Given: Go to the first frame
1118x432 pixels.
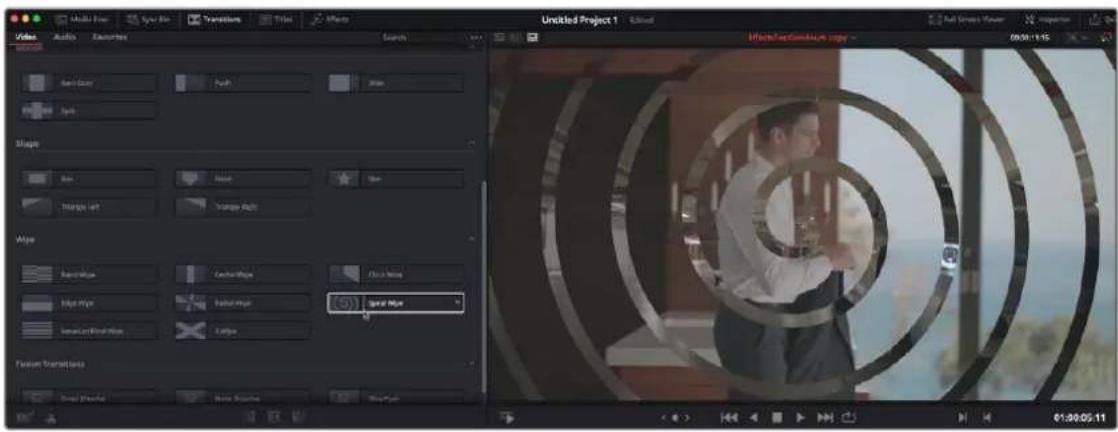Looking at the screenshot, I should point(730,417).
